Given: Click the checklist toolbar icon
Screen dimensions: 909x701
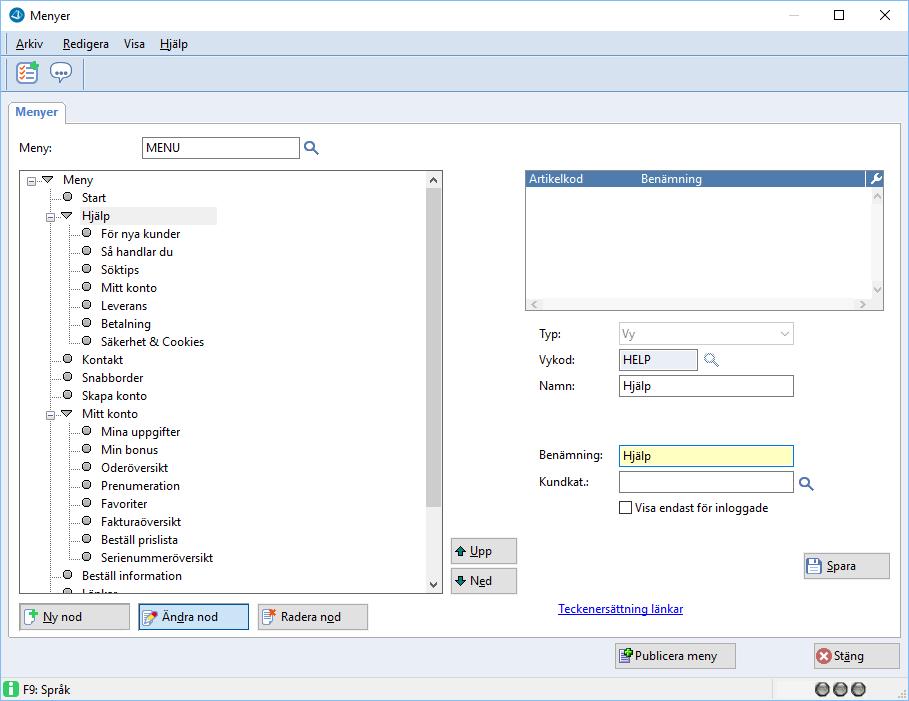Looking at the screenshot, I should pos(27,73).
